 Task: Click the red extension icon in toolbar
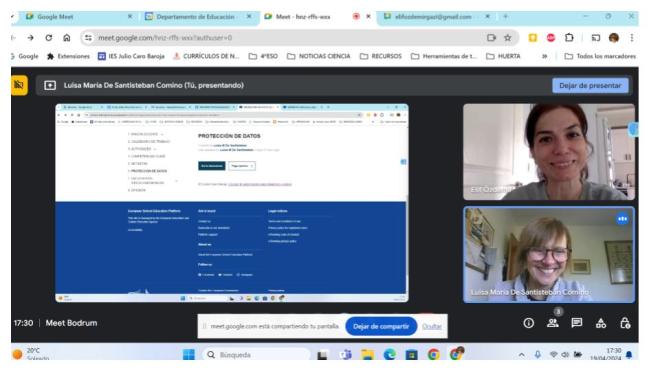coord(551,38)
